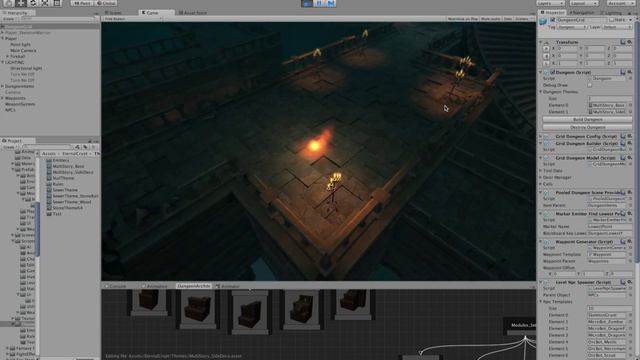Open the Tag dropdown
Screen dimensions: 640x360
572,27
